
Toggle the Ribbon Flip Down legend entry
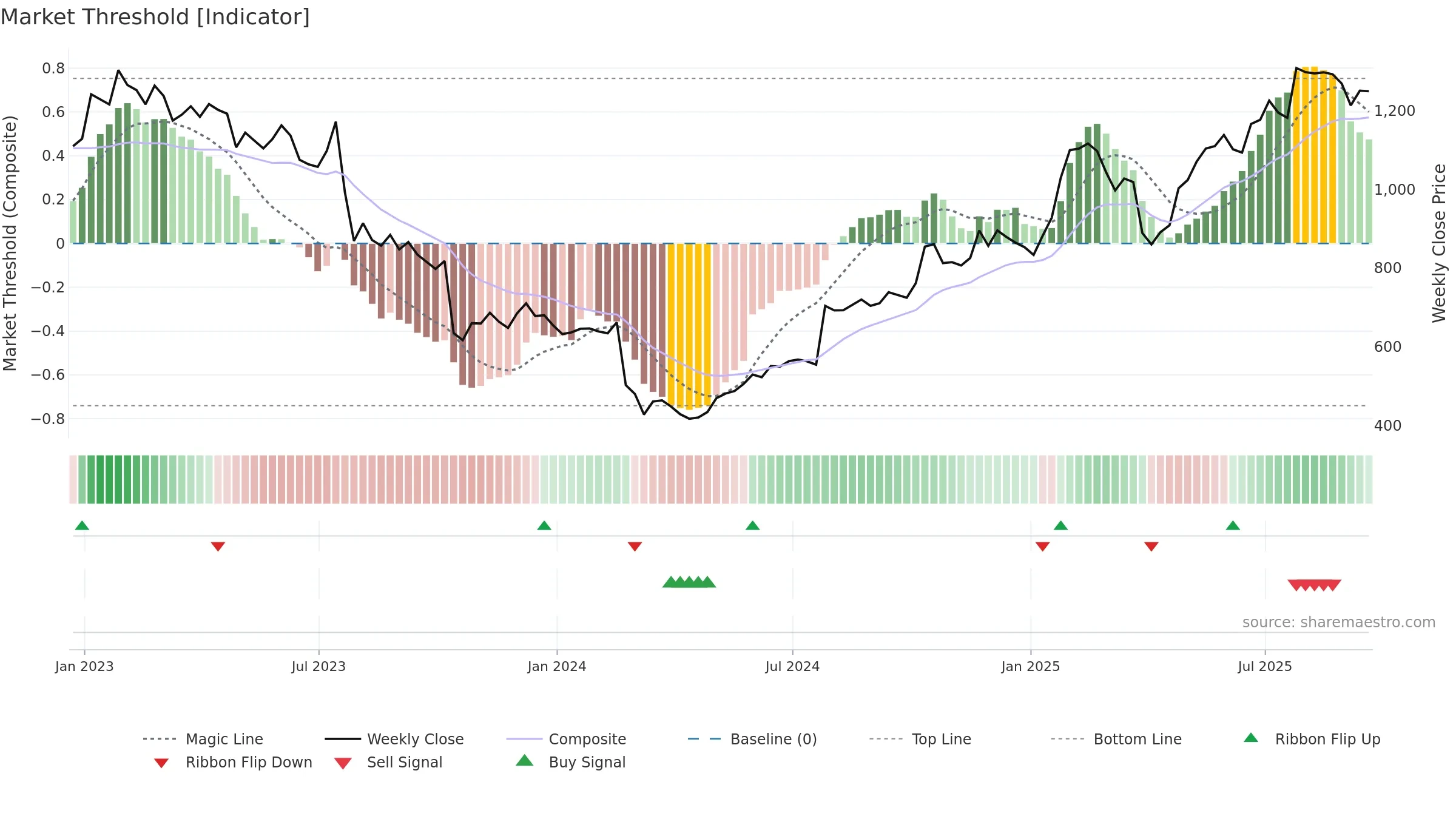[232, 762]
